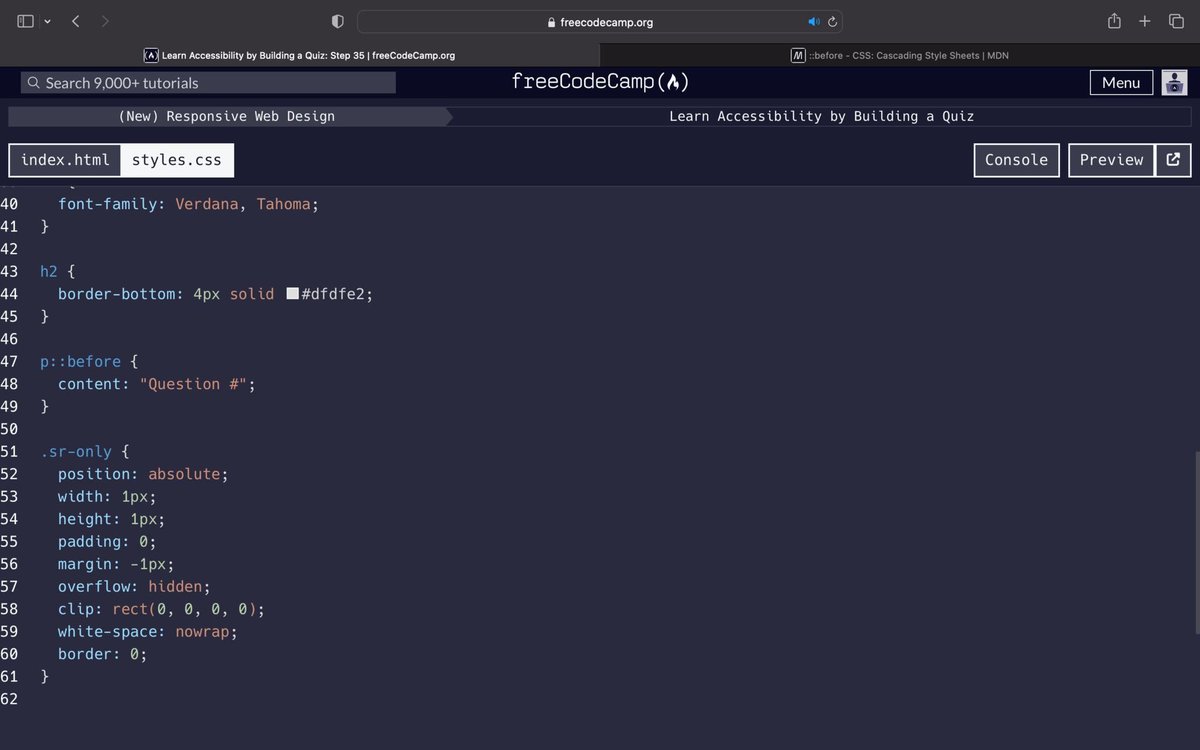This screenshot has width=1200, height=750.
Task: Go forward with Safari forward arrow
Action: coord(106,21)
